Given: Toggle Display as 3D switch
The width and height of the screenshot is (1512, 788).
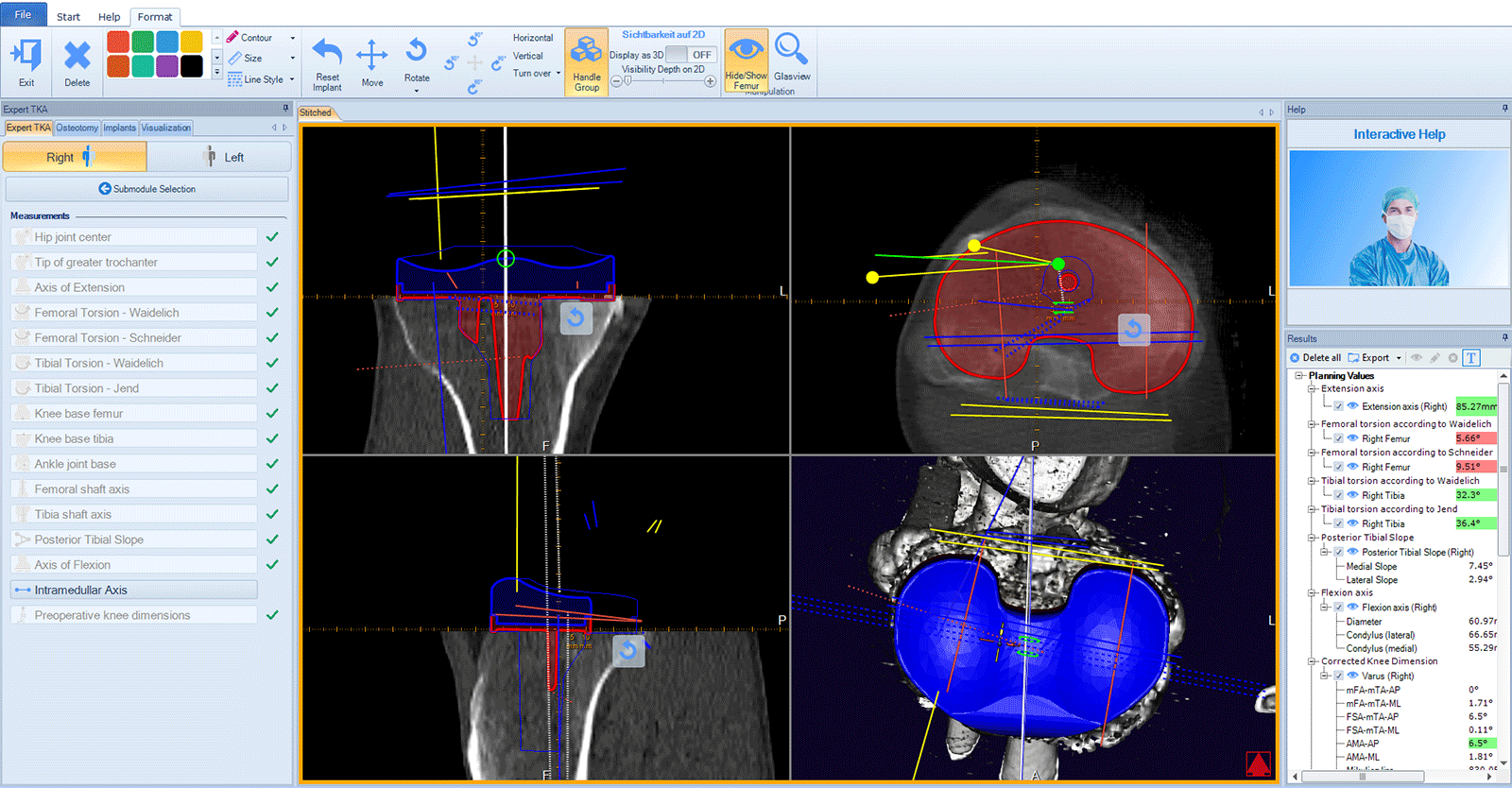Looking at the screenshot, I should (690, 55).
